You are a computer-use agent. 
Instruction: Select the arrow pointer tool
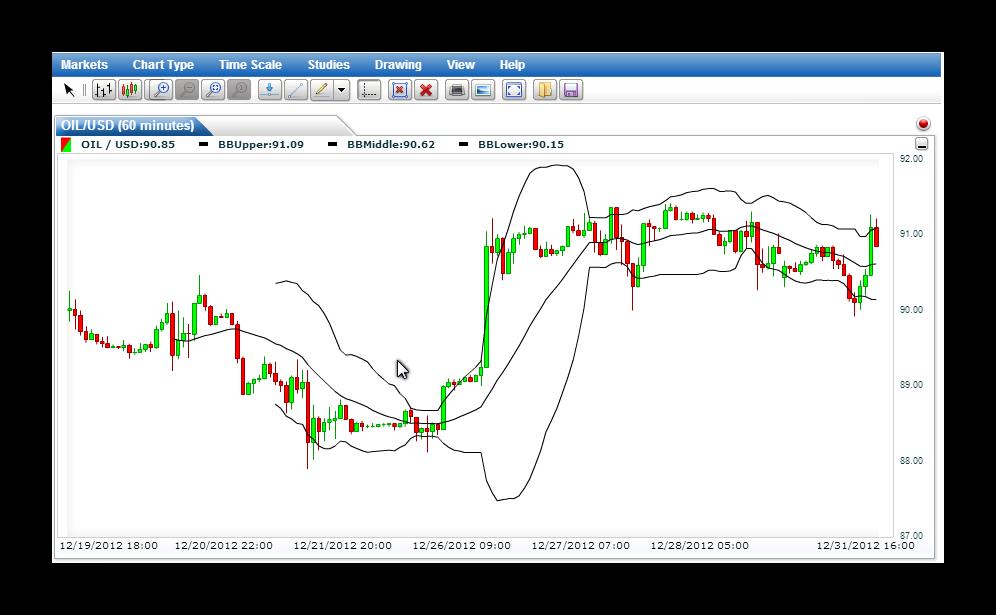point(69,90)
